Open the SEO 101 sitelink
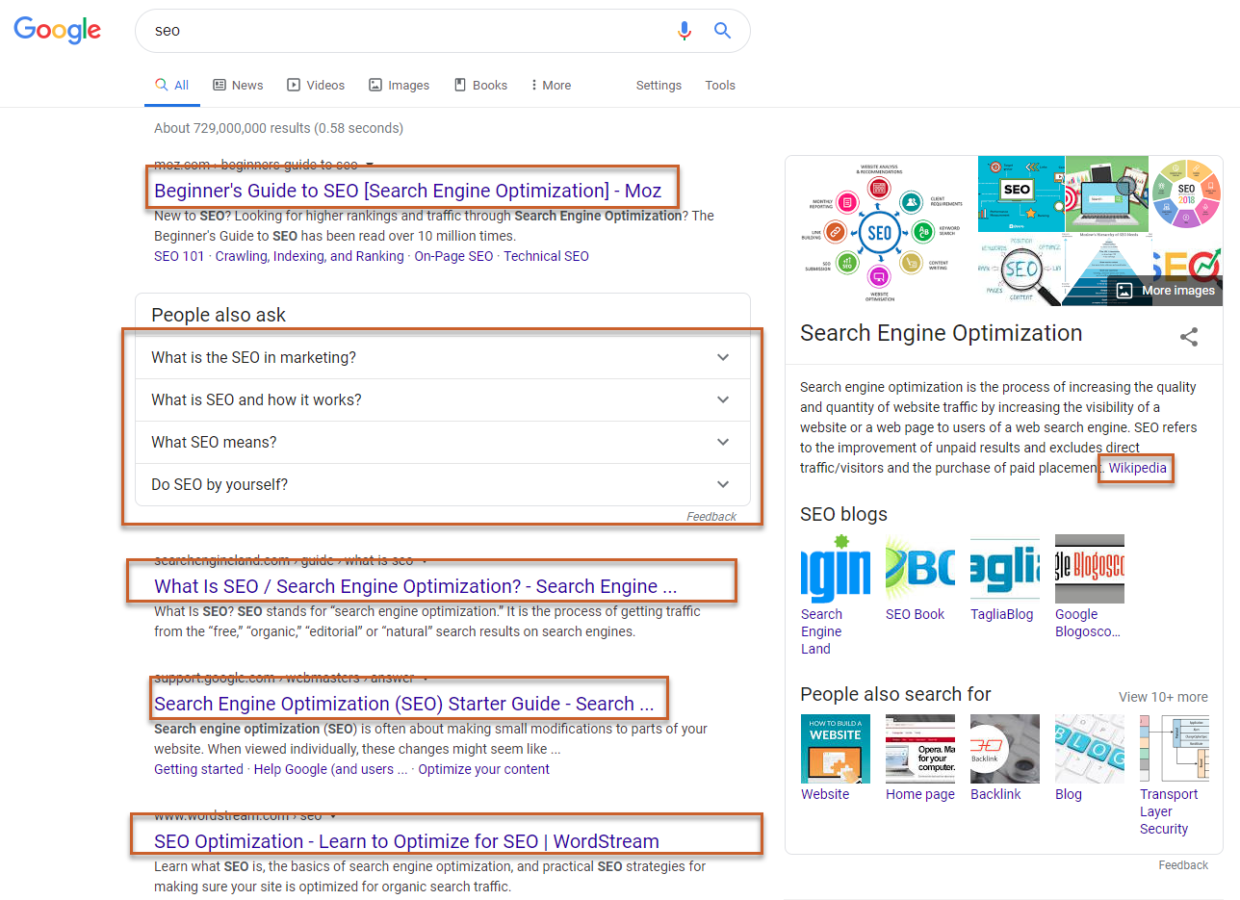1240x900 pixels. [x=179, y=256]
